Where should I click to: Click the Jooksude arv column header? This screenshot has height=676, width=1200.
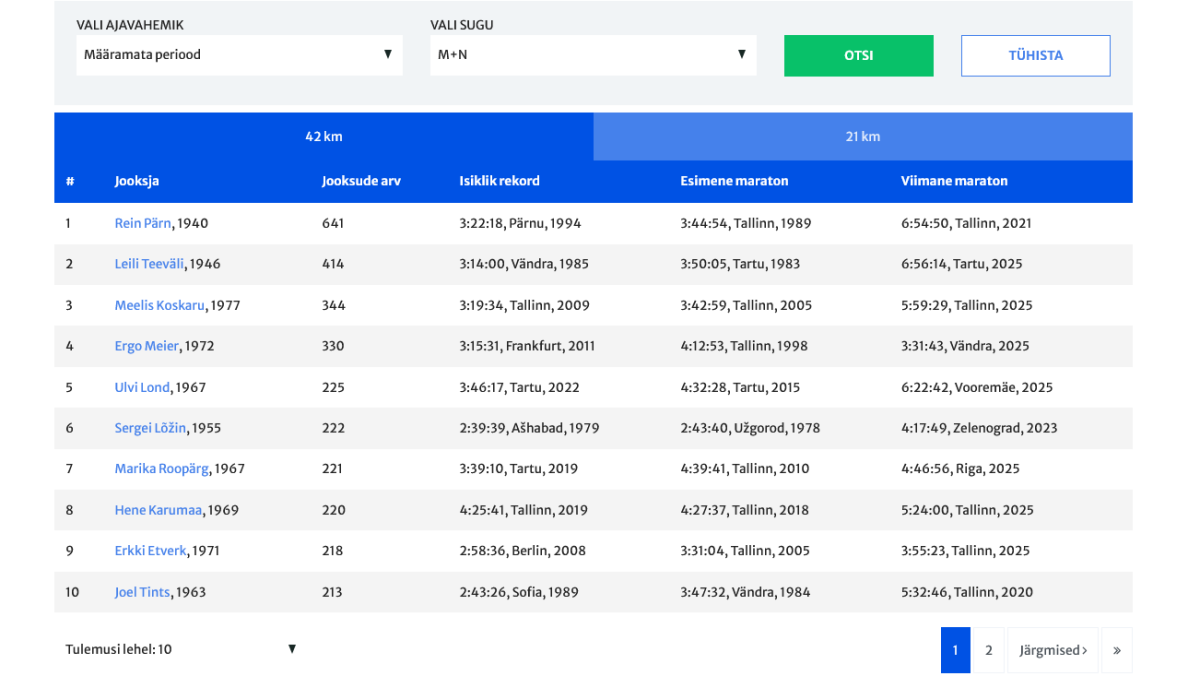pos(361,182)
